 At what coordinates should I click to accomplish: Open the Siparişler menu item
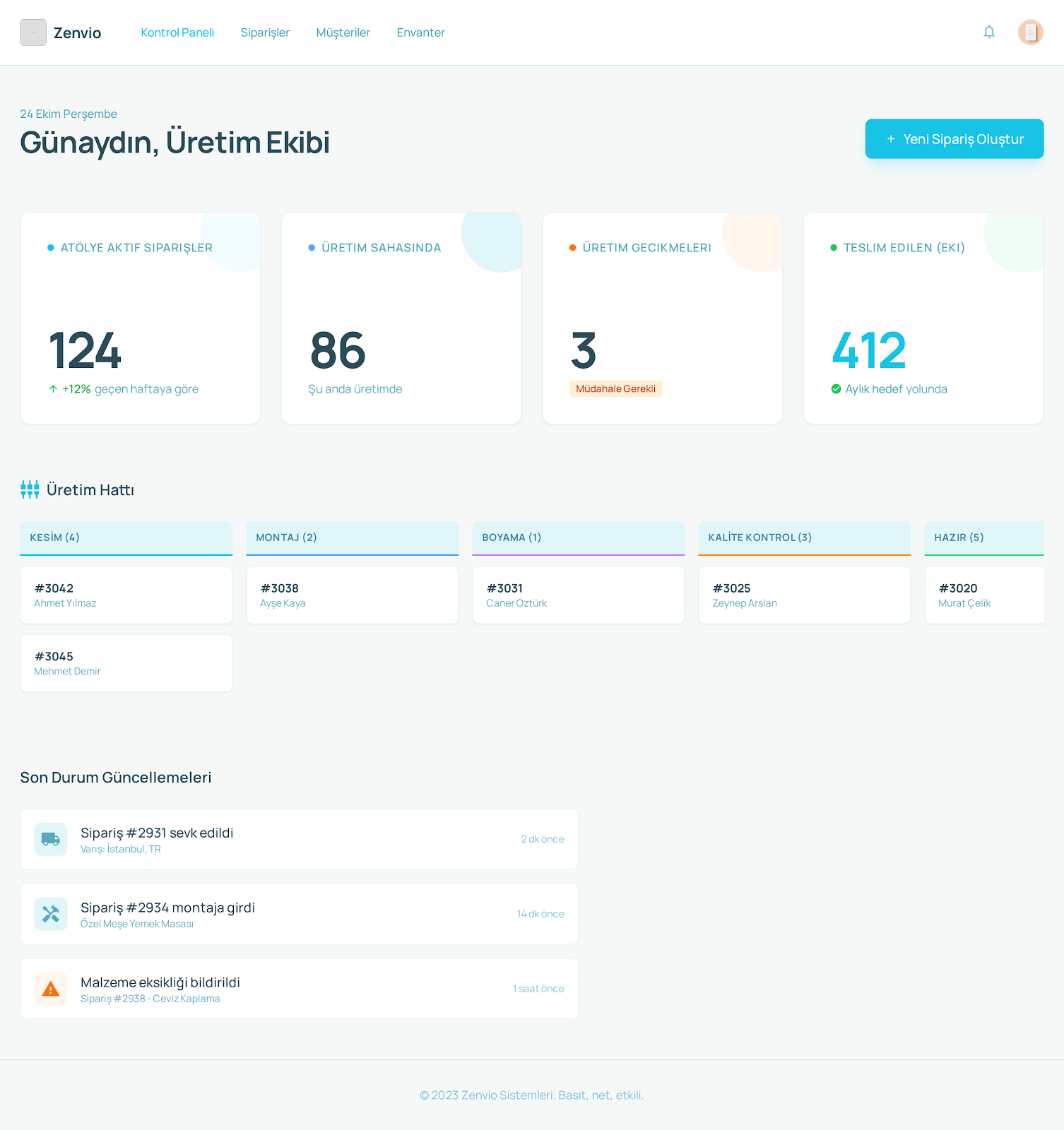click(x=265, y=32)
